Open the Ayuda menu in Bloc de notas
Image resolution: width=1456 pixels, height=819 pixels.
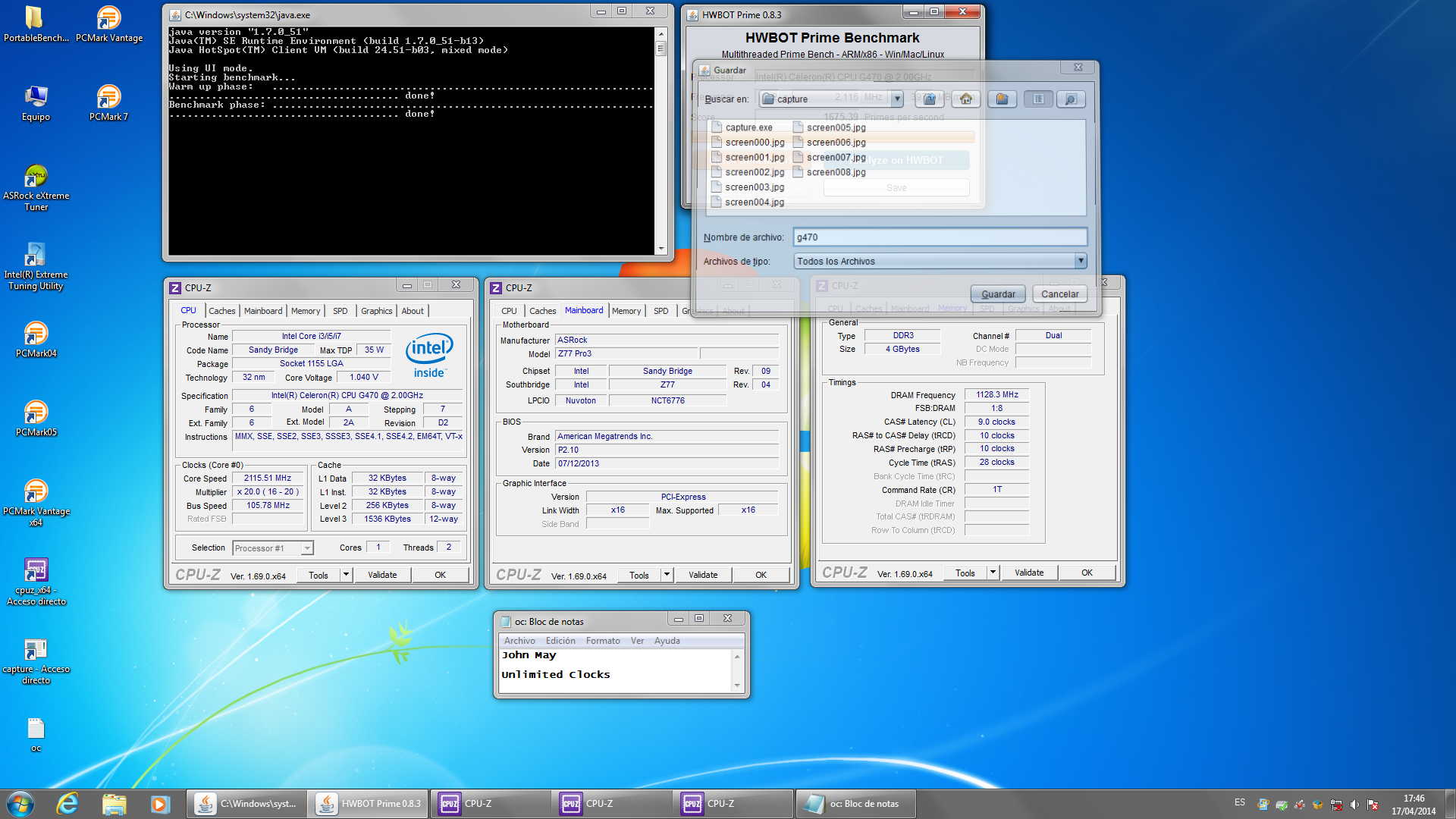coord(667,641)
